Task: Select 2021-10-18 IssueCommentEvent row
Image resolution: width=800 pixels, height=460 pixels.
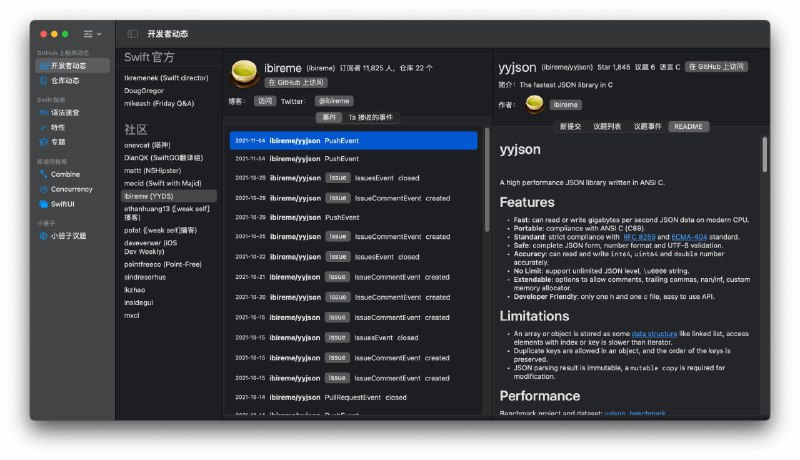Action: [x=354, y=318]
